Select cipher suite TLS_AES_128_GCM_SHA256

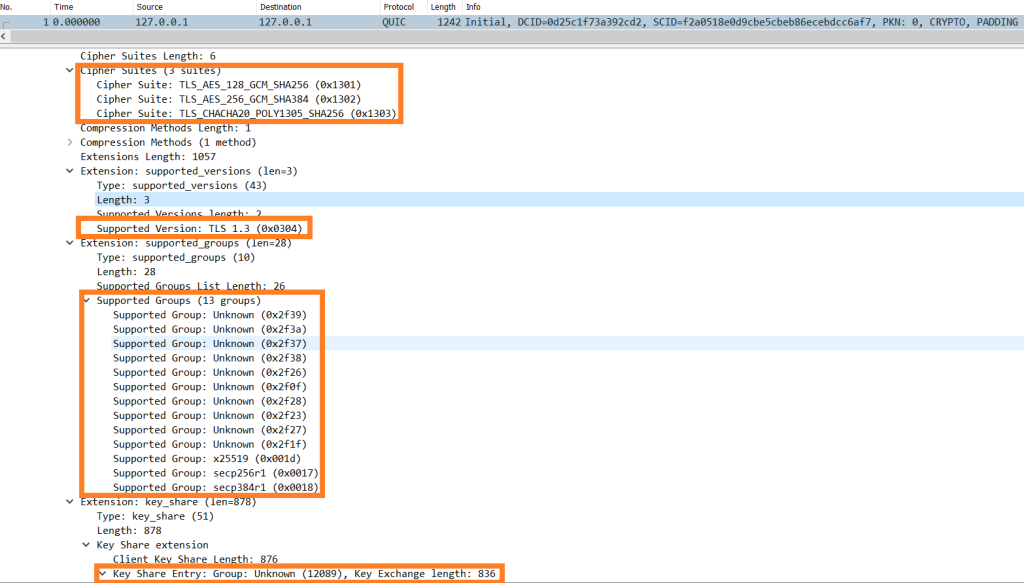click(228, 85)
